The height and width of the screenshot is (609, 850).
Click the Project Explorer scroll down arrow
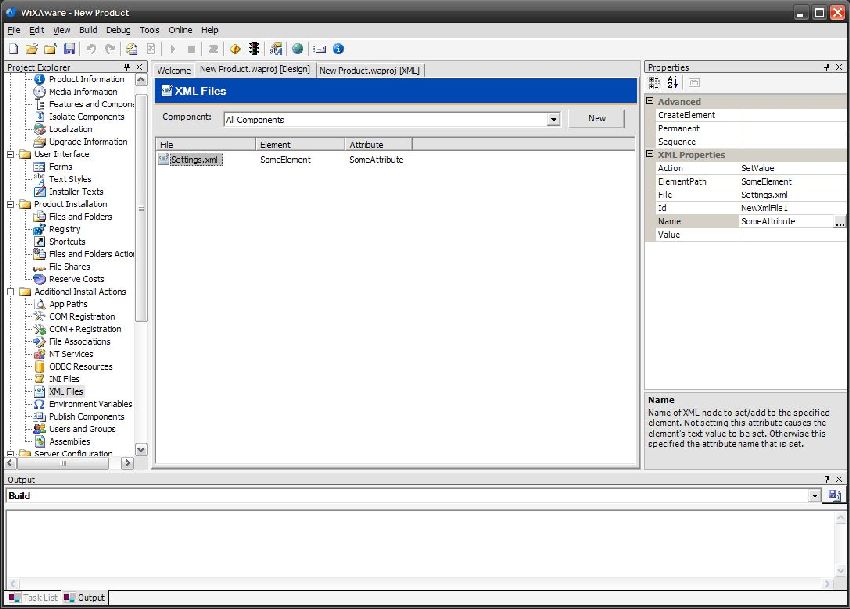[x=141, y=450]
